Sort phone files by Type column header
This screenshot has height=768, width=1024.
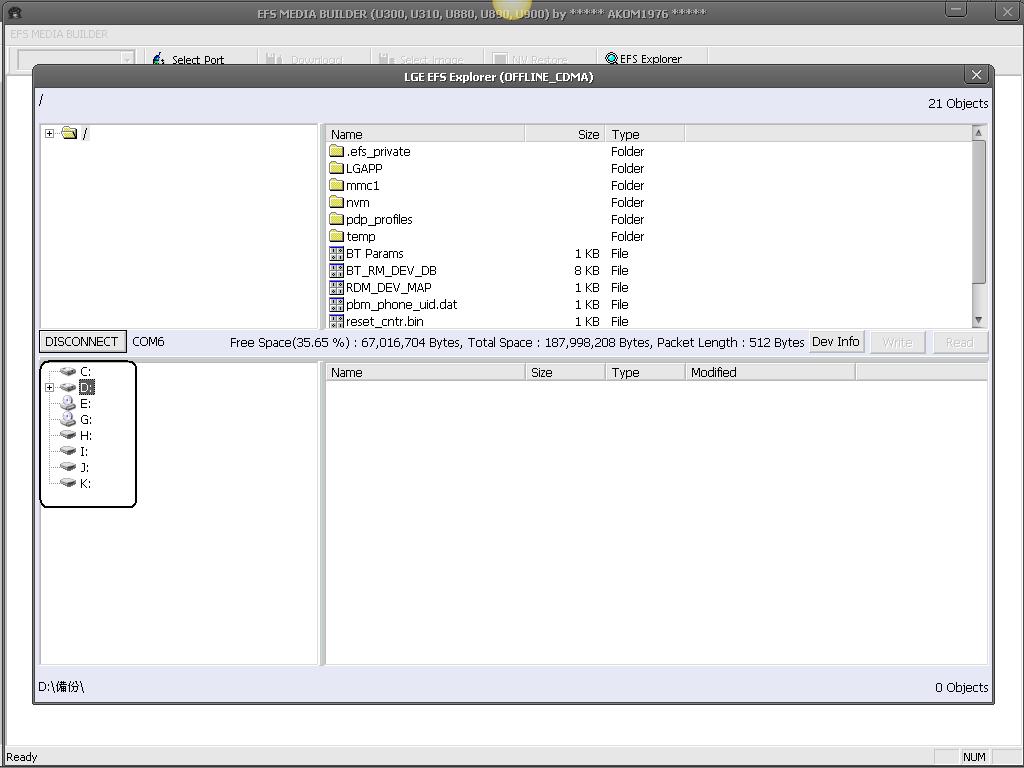[645, 134]
